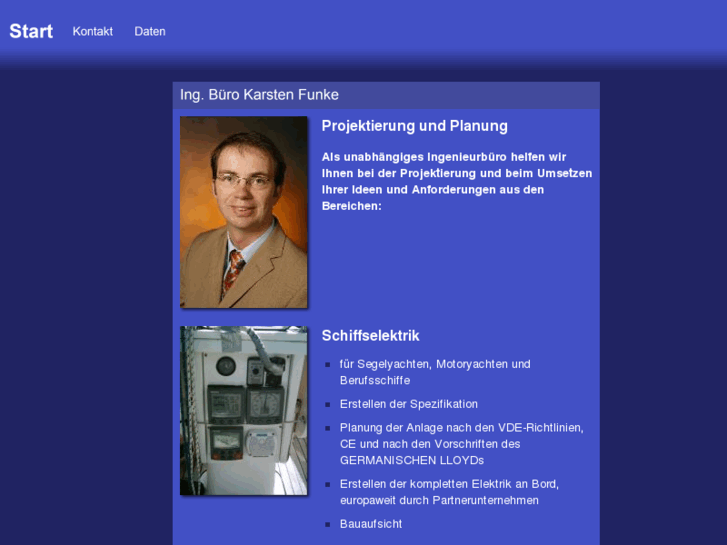This screenshot has height=545, width=727.
Task: Open the Daten menu item
Action: (150, 32)
